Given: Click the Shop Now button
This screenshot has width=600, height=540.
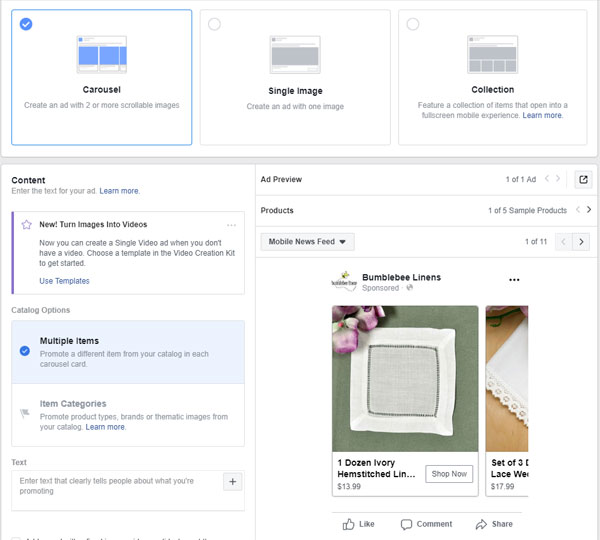Looking at the screenshot, I should 449,474.
